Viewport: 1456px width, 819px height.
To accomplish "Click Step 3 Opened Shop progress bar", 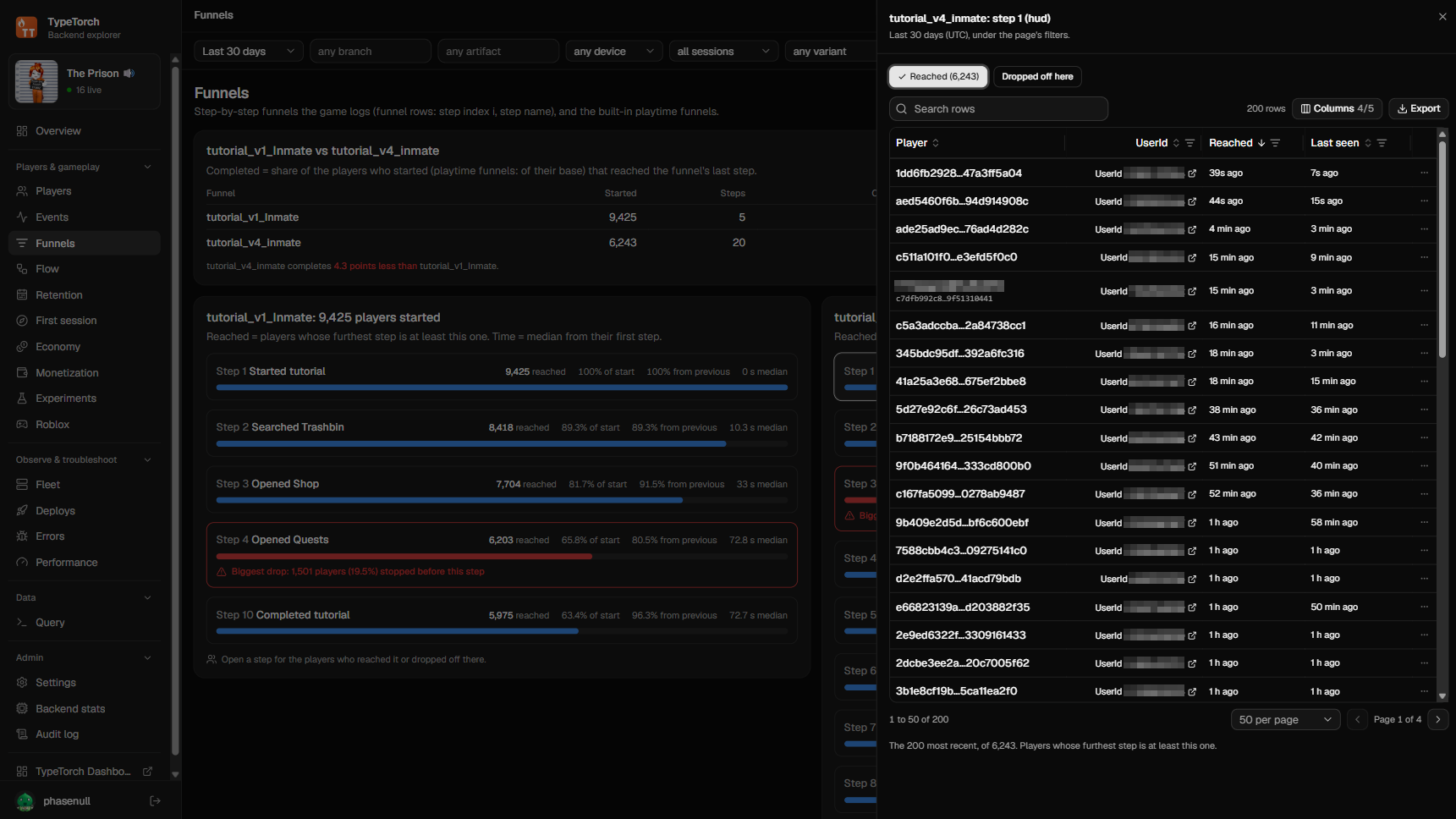I will [x=502, y=500].
